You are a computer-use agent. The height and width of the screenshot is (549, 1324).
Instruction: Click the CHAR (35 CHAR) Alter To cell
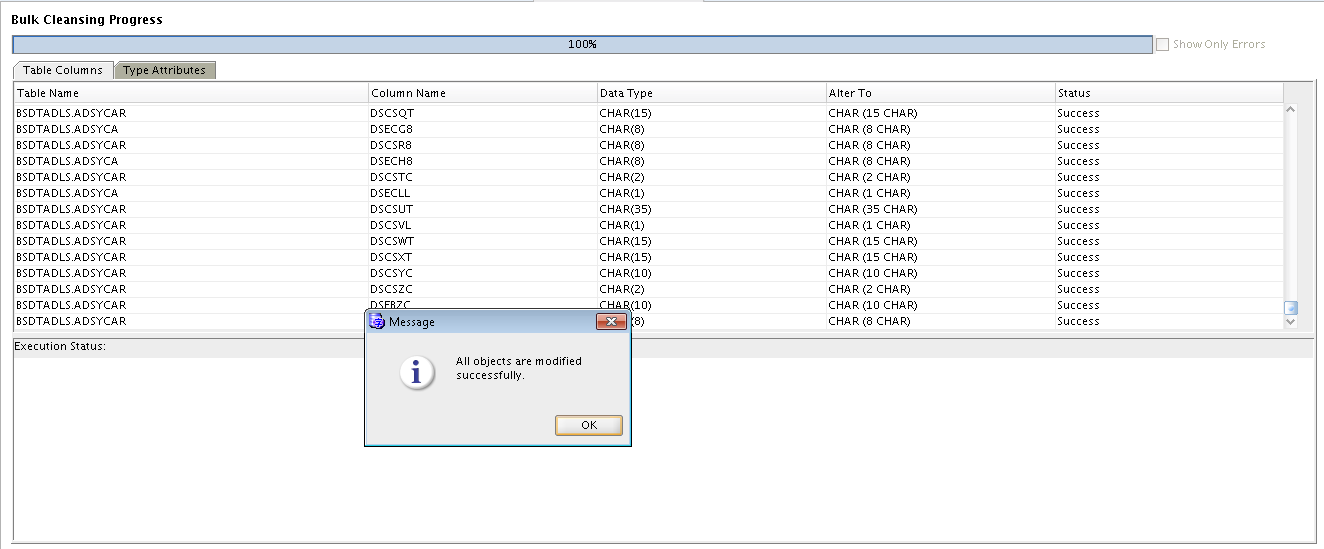click(873, 209)
